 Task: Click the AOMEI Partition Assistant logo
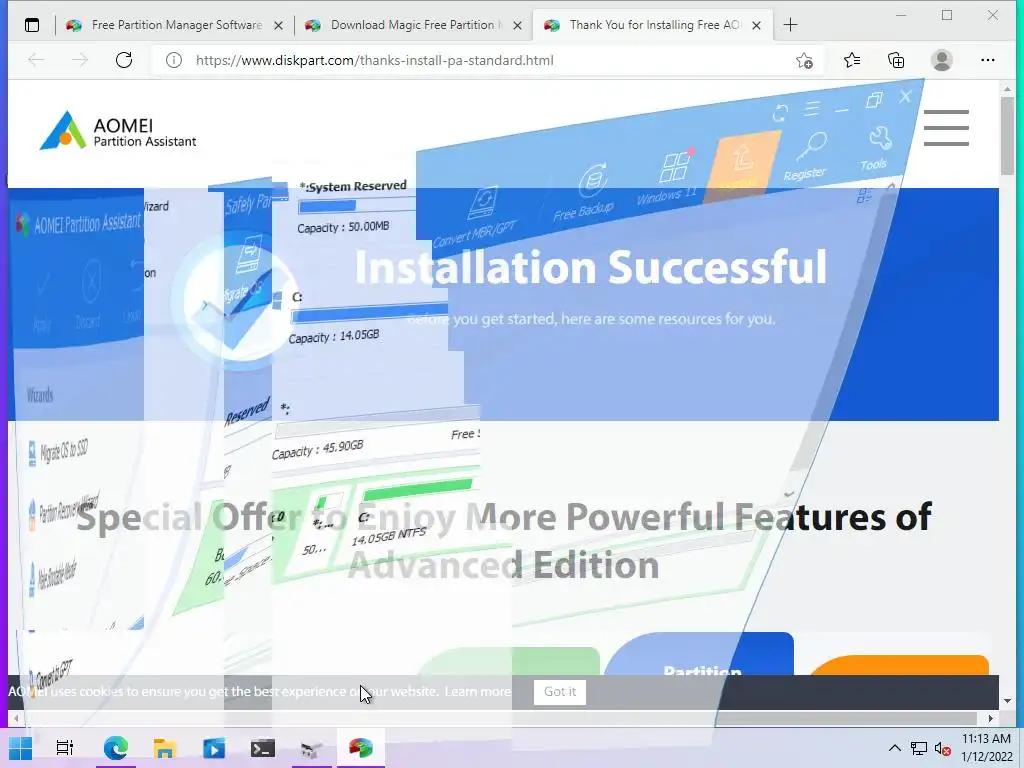pos(118,131)
